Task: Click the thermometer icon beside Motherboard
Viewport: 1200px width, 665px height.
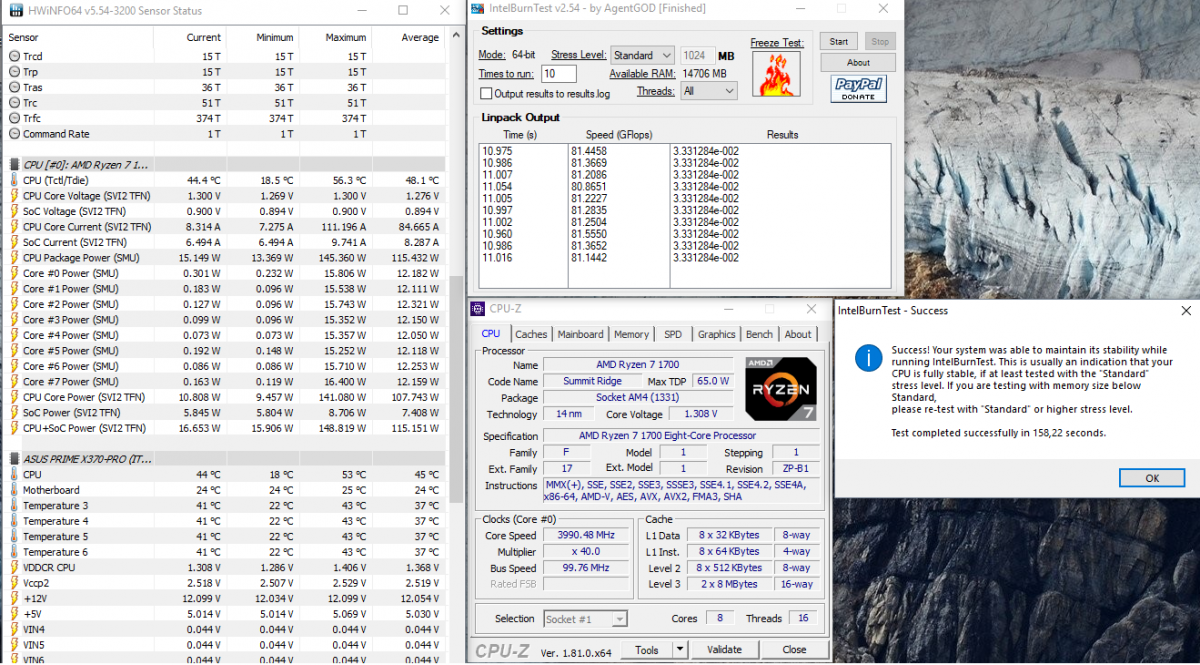Action: coord(14,490)
